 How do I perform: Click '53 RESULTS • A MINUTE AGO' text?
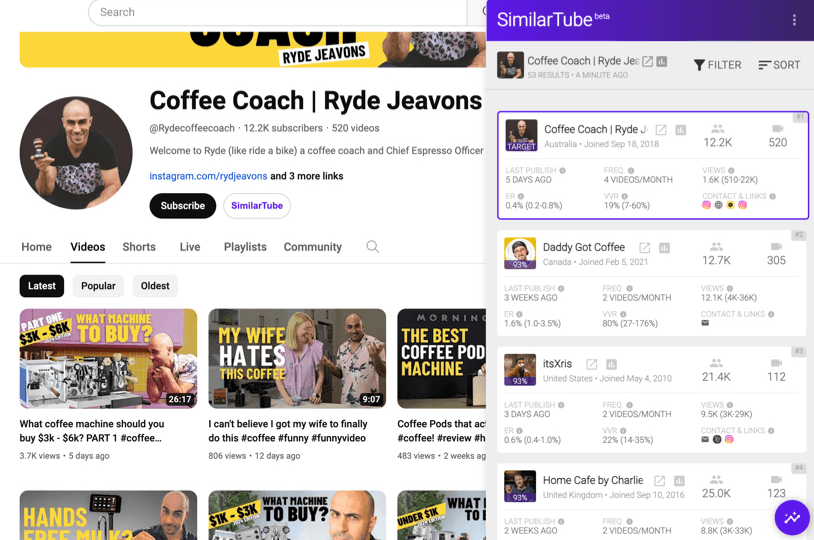tap(578, 75)
